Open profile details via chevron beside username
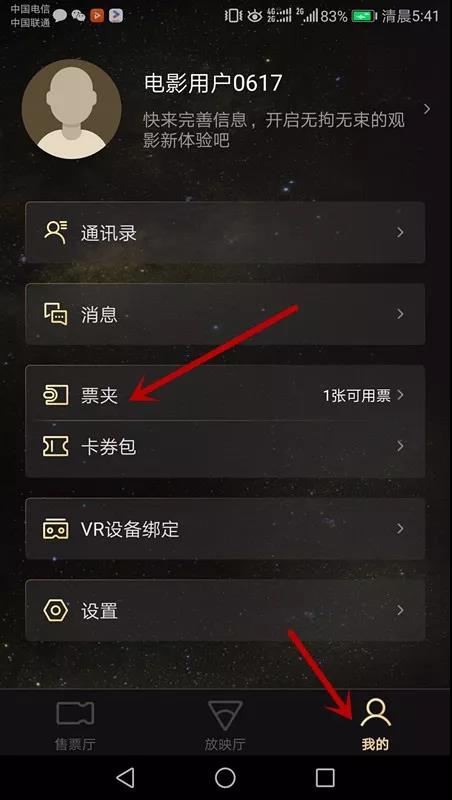This screenshot has width=452, height=800. coord(428,109)
